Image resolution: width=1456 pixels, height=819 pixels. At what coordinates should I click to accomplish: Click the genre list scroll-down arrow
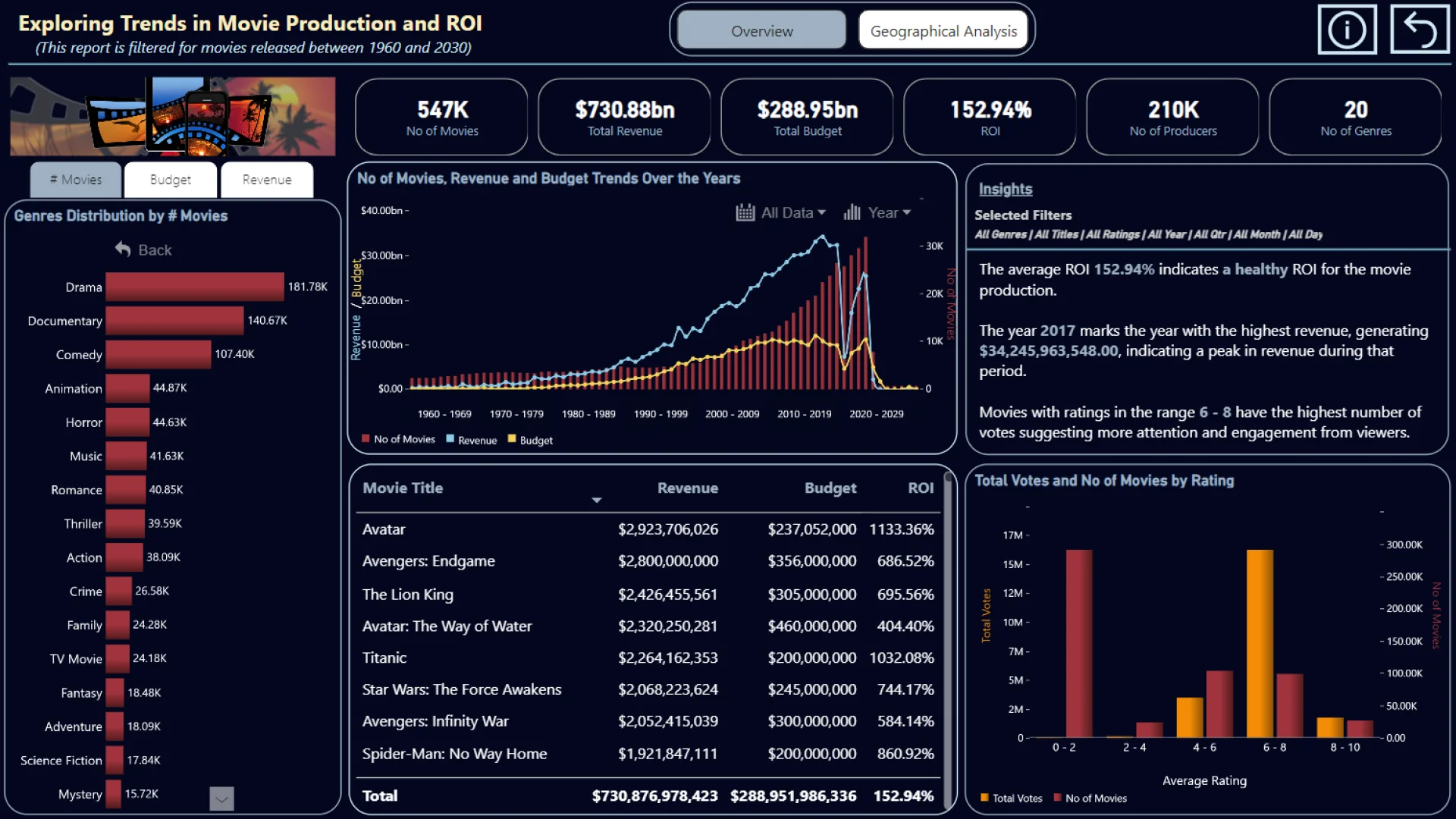coord(221,798)
